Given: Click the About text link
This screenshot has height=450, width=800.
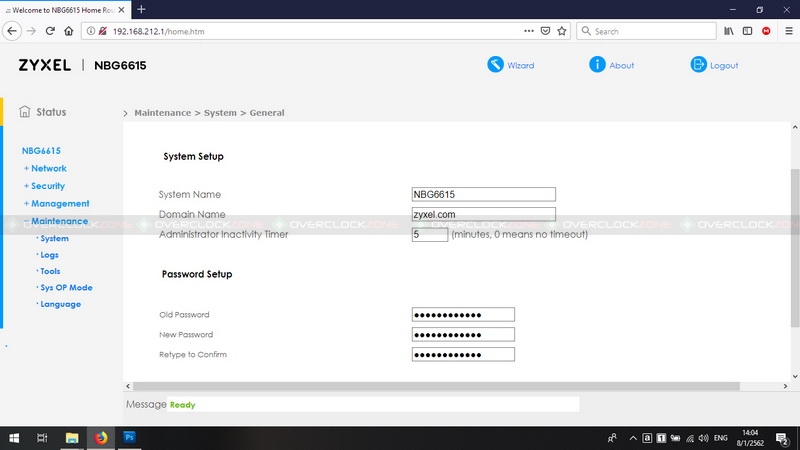Looking at the screenshot, I should (x=621, y=65).
